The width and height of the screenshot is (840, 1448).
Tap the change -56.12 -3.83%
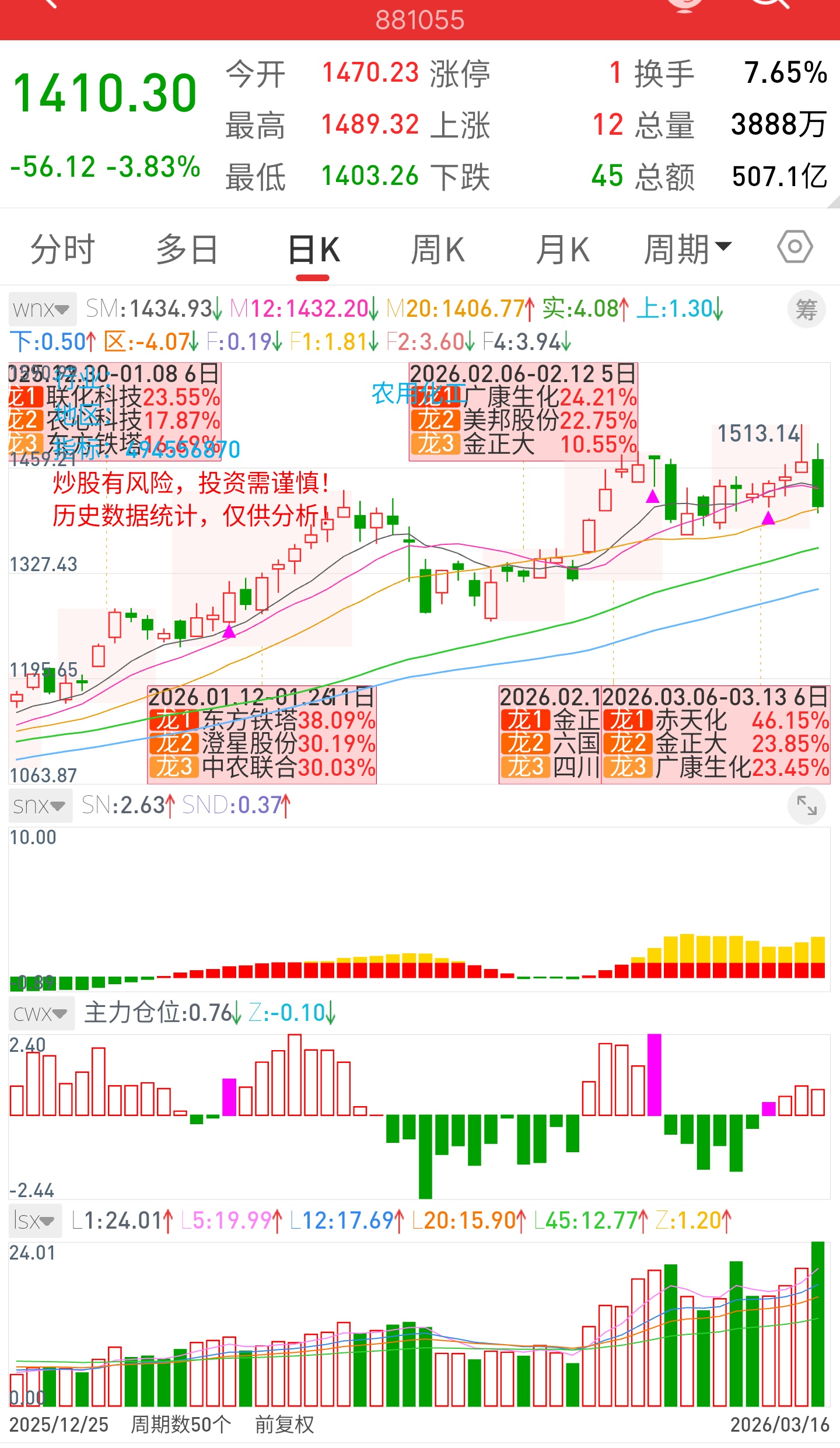(x=106, y=167)
